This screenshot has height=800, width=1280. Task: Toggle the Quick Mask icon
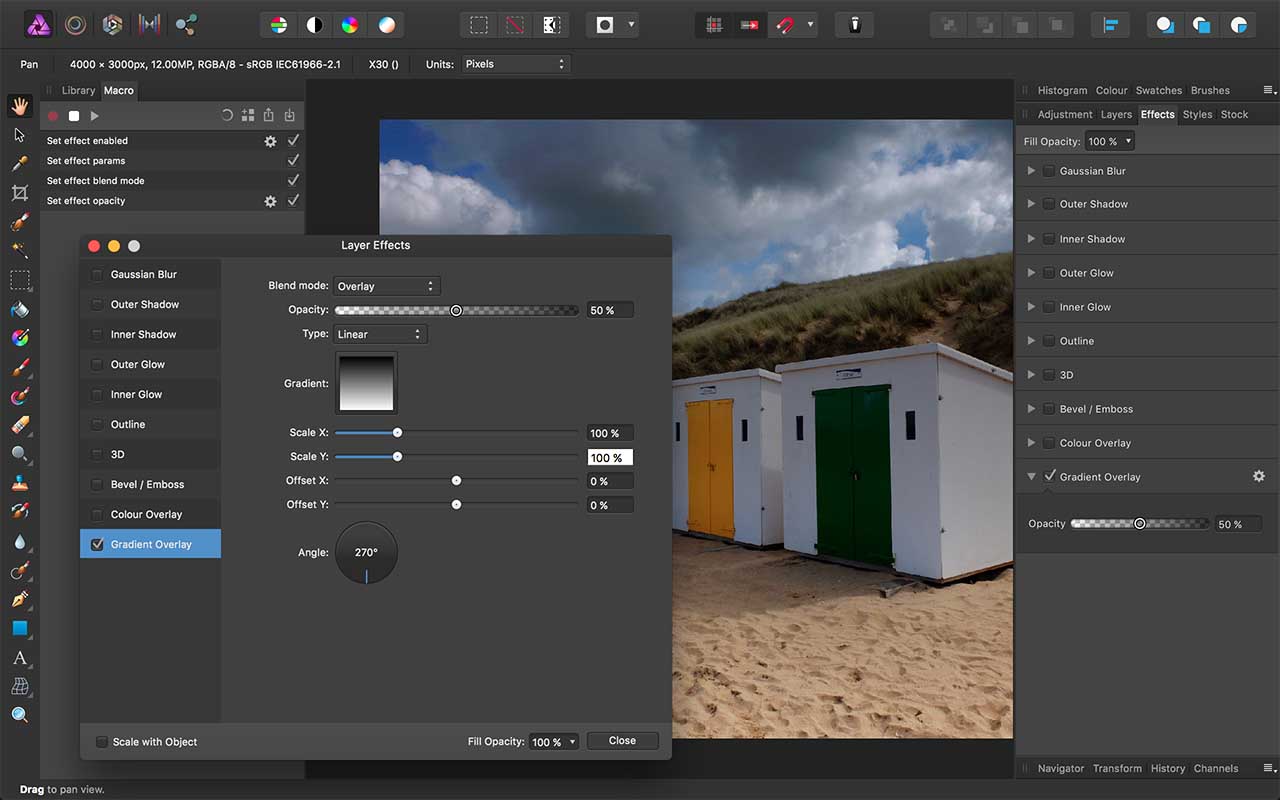click(605, 25)
